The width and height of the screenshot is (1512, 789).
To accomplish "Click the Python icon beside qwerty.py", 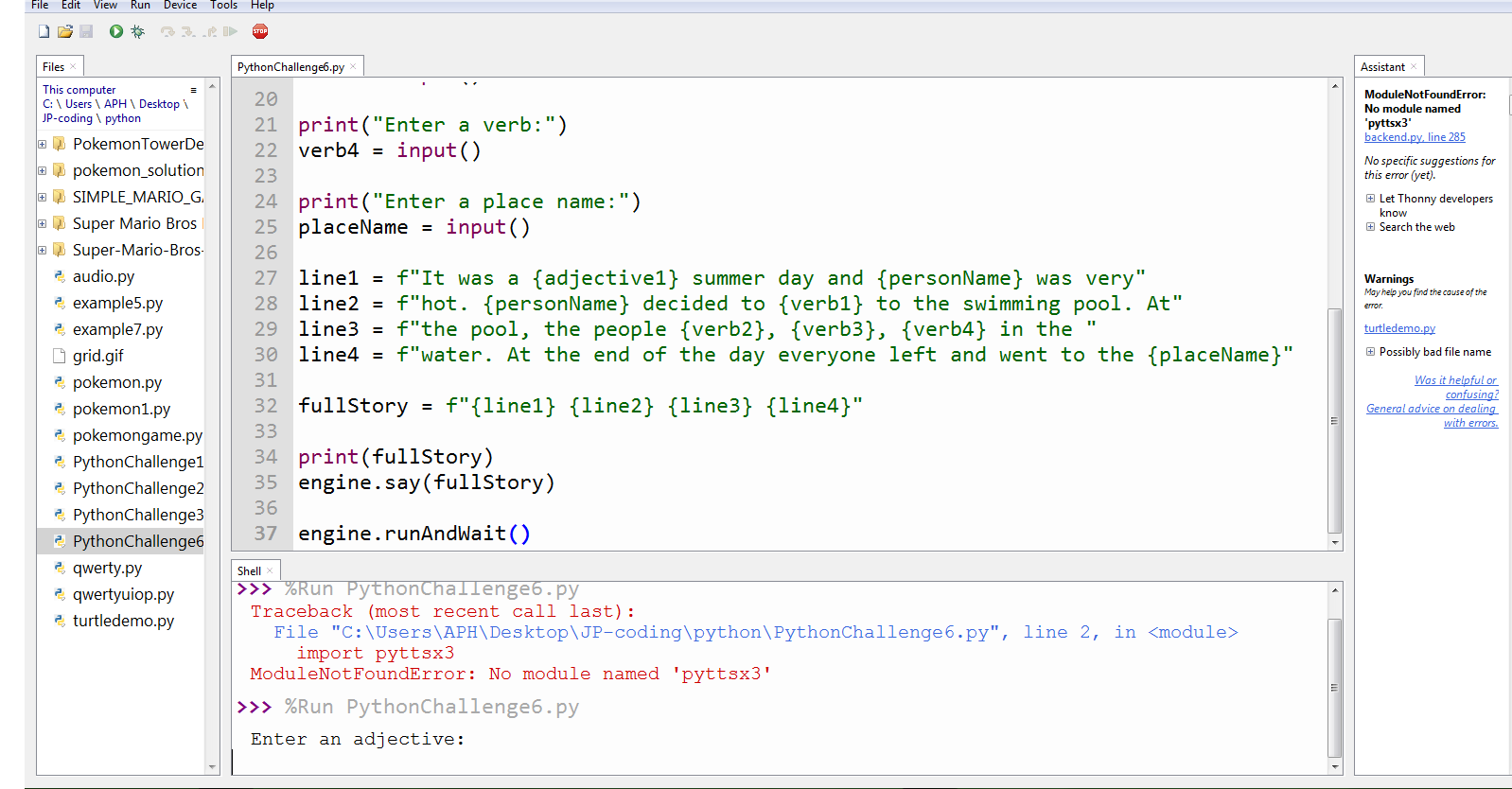I will point(60,568).
